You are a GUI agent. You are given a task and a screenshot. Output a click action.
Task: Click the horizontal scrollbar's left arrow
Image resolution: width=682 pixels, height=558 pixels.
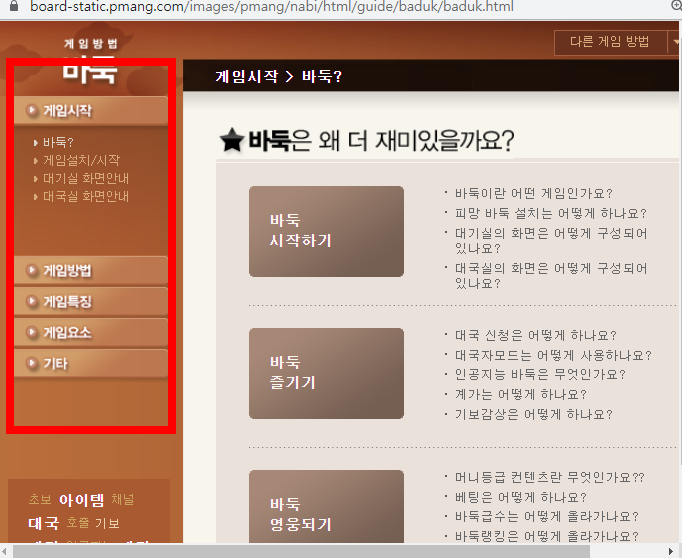tap(6, 551)
